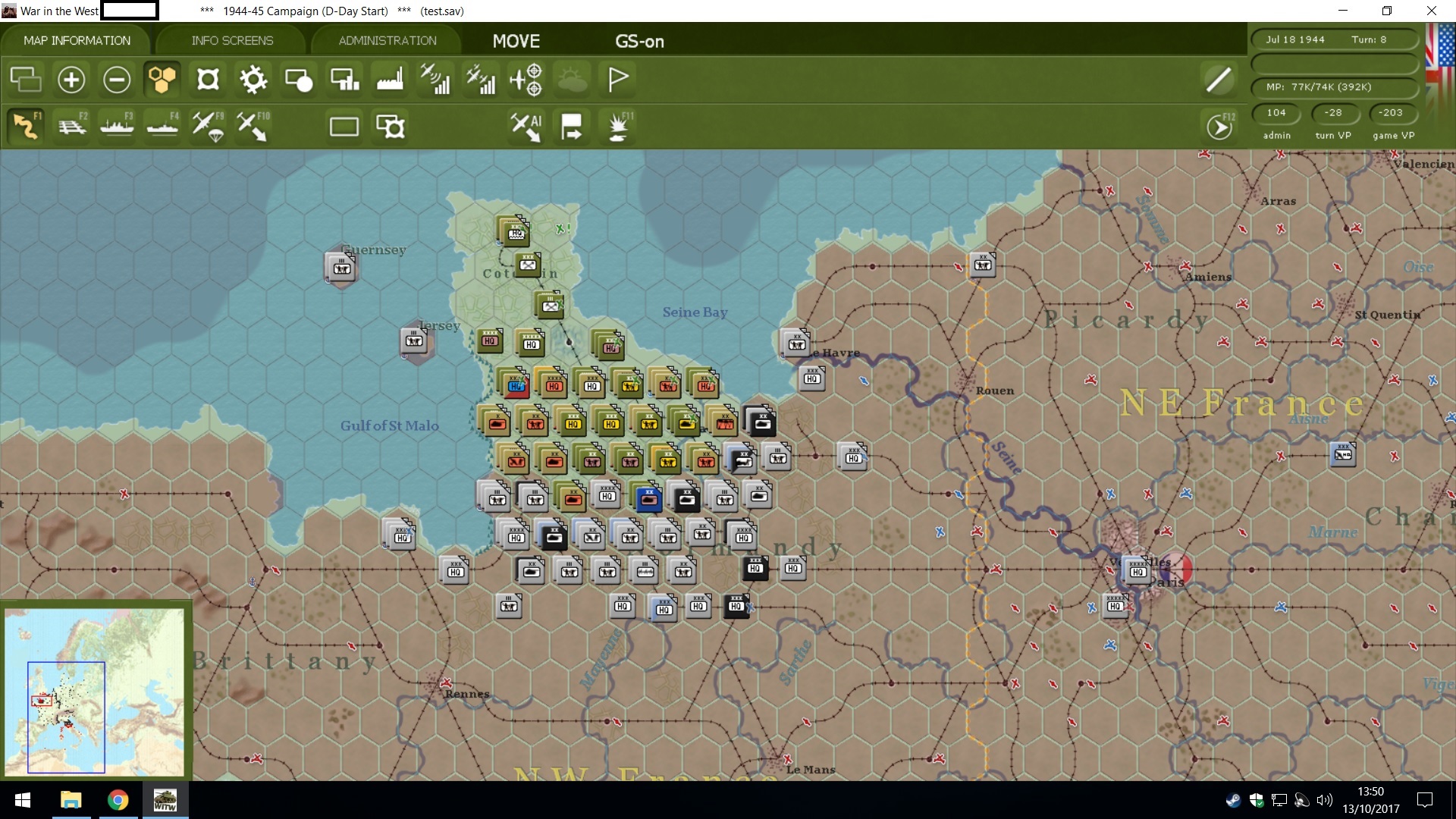
Task: Toggle the air recon signal-levels icon
Action: [x=435, y=79]
